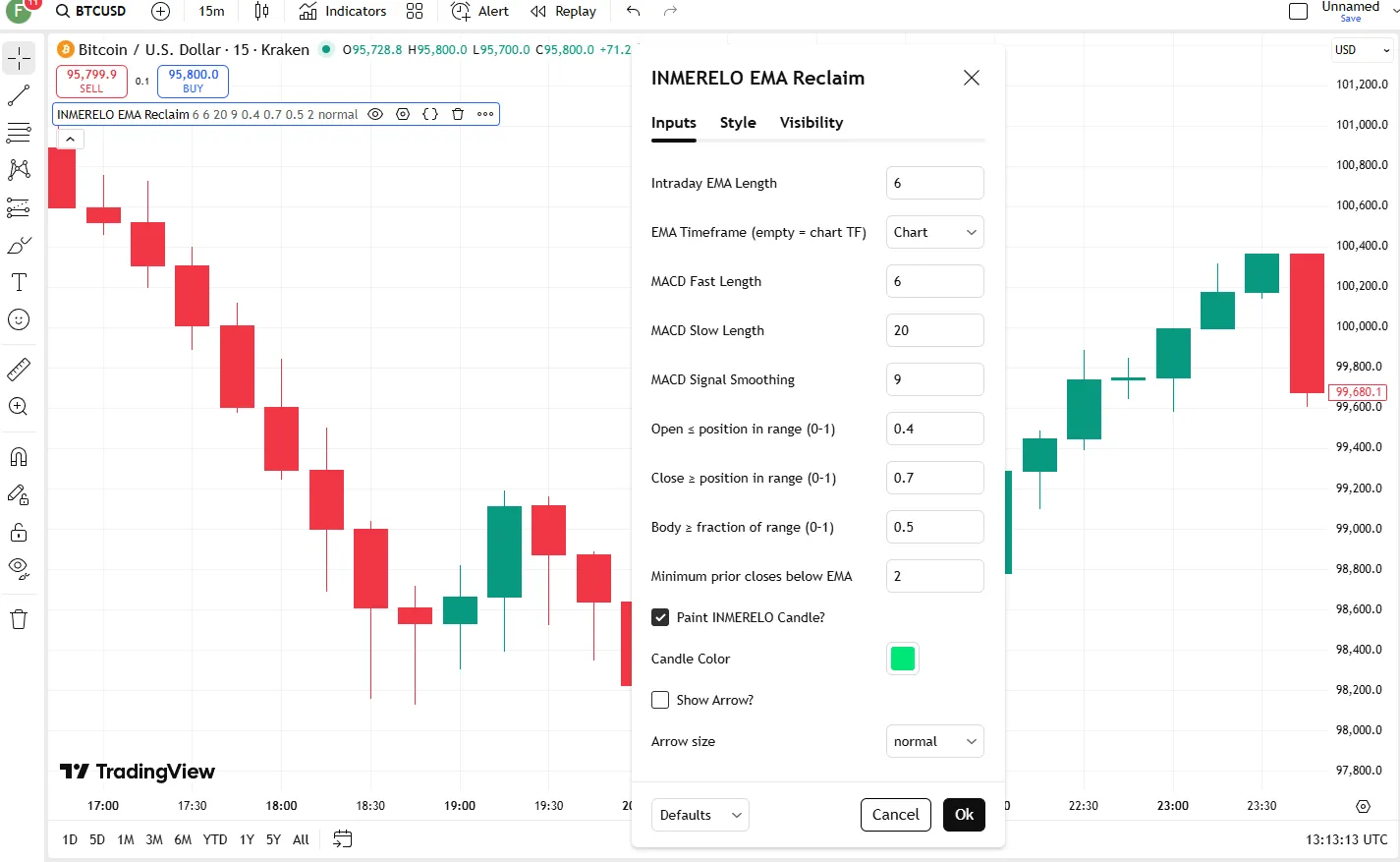Confirm settings with the Ok button

click(963, 815)
